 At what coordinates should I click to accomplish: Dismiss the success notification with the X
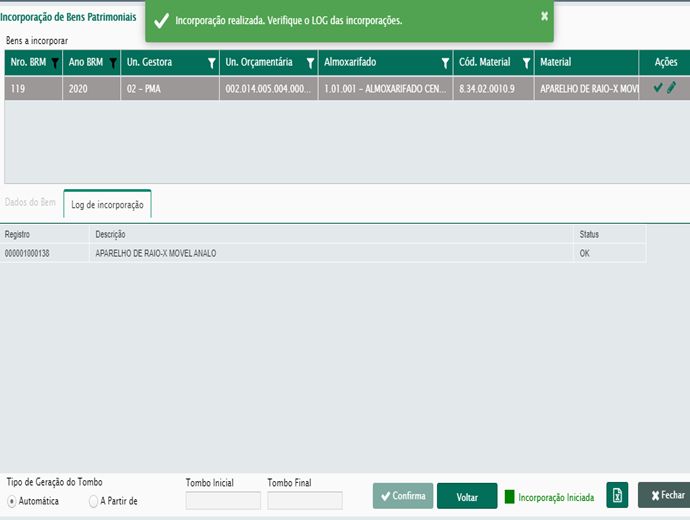click(544, 16)
